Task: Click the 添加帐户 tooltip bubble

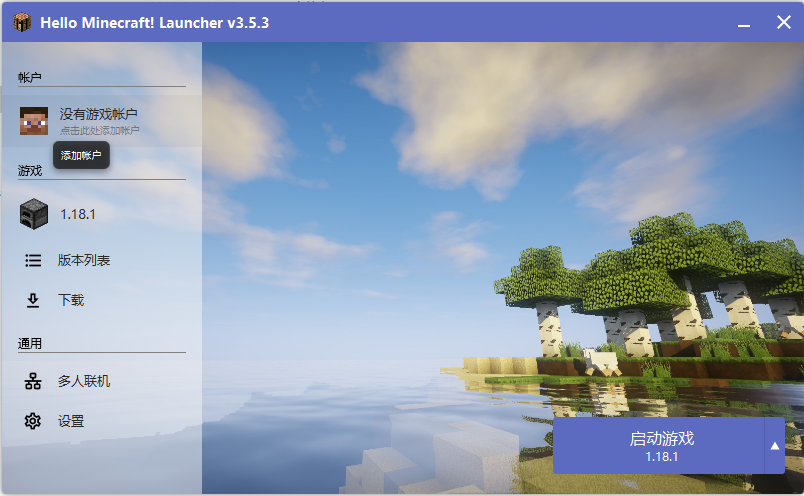Action: coord(81,155)
